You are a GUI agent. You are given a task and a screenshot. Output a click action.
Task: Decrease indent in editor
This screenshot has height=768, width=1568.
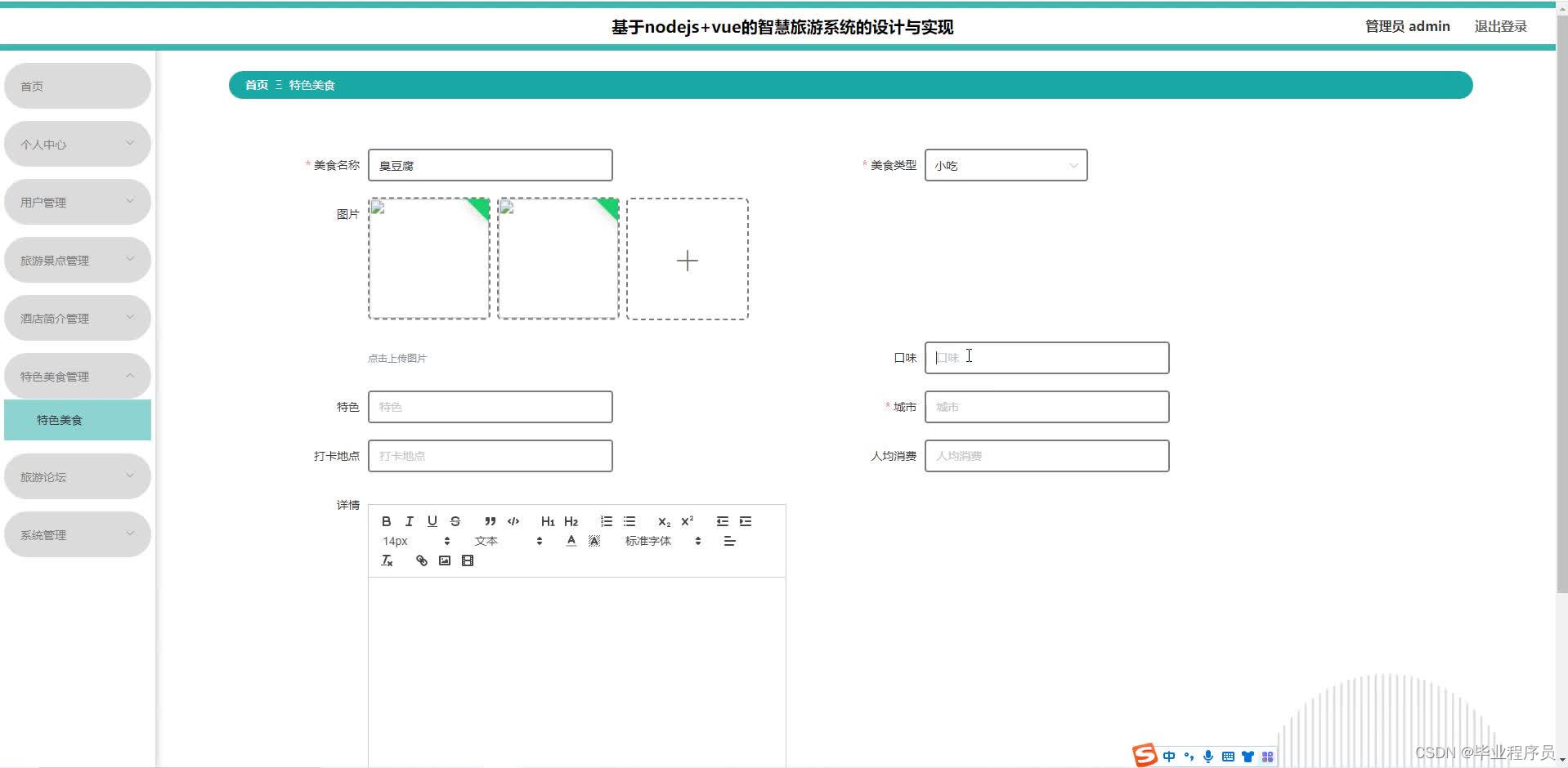pos(723,521)
